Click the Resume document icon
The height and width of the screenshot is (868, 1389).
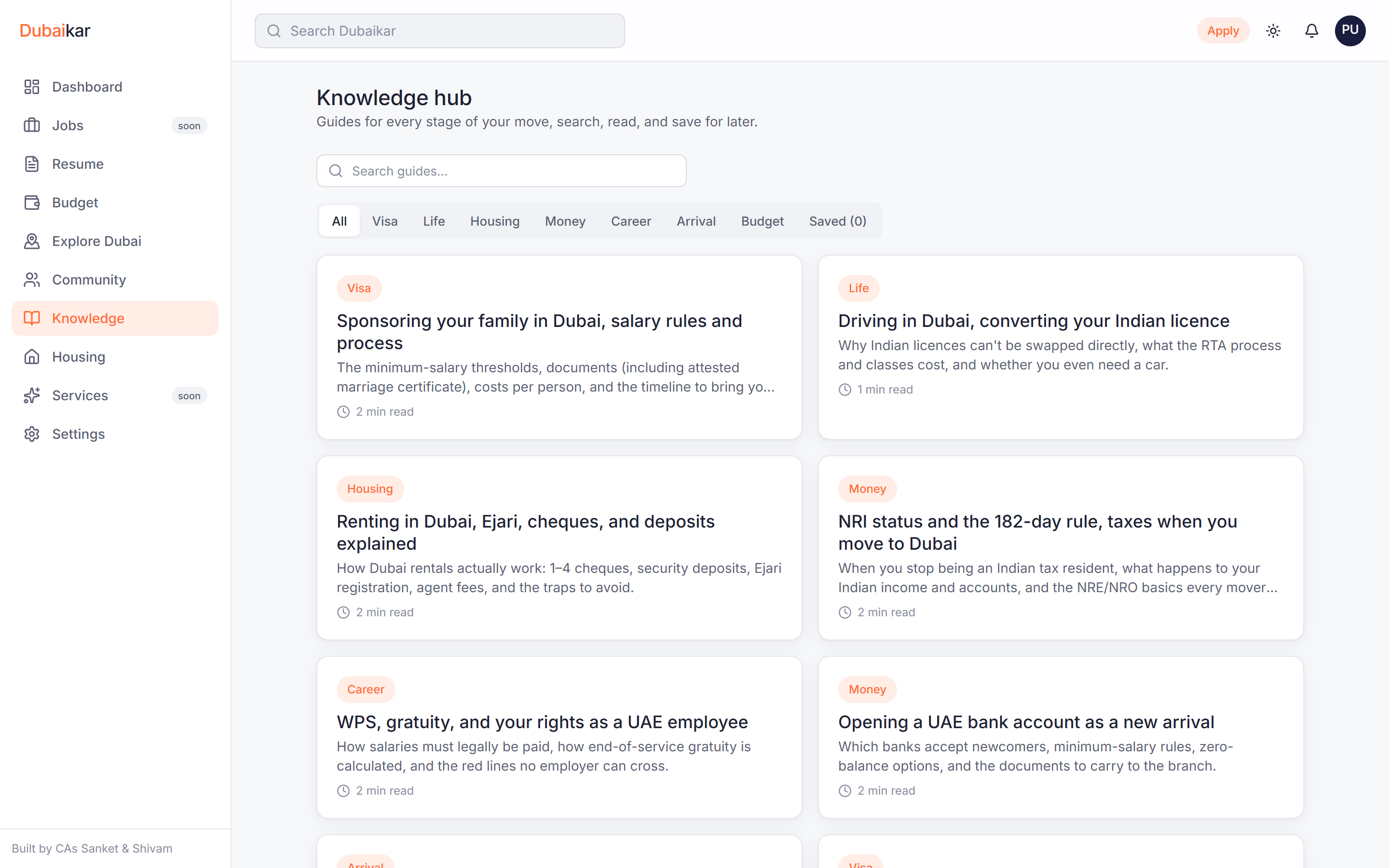(31, 163)
